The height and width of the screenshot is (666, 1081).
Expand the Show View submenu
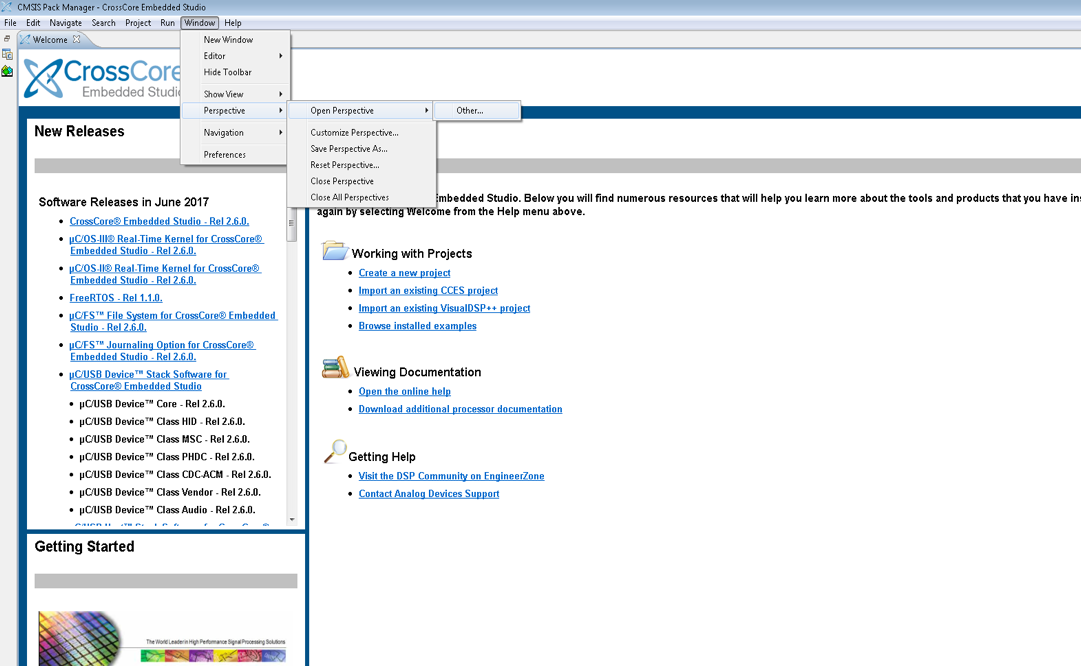pyautogui.click(x=235, y=94)
